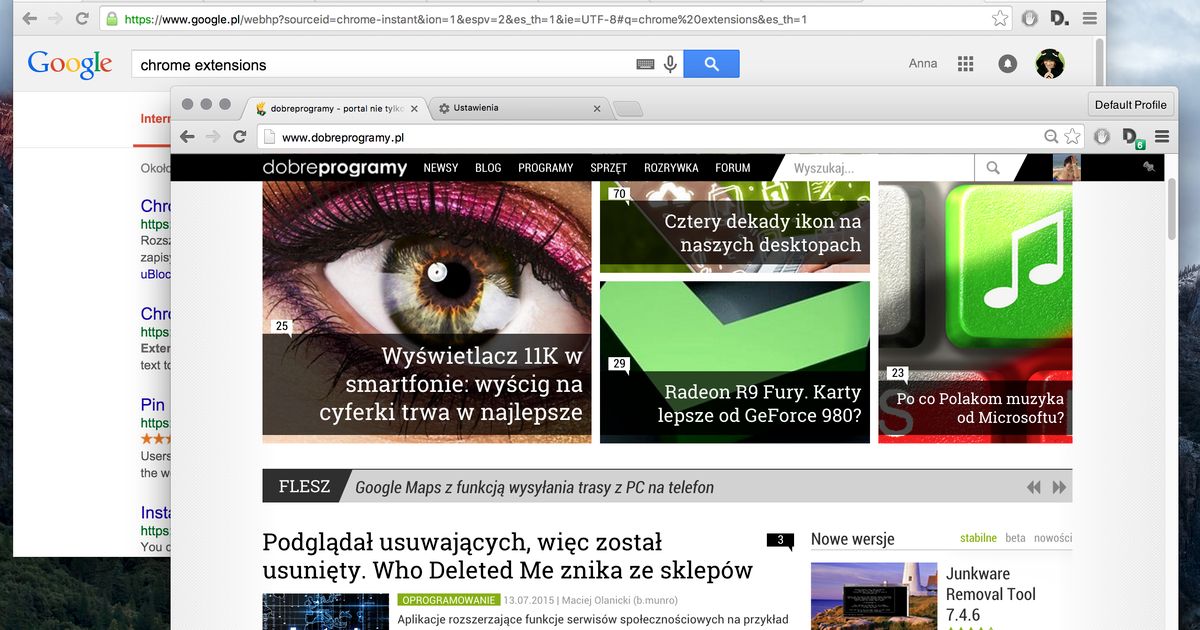Show previous FLESZ headline with left arrows
Screen dimensions: 1200x630
coord(1034,488)
